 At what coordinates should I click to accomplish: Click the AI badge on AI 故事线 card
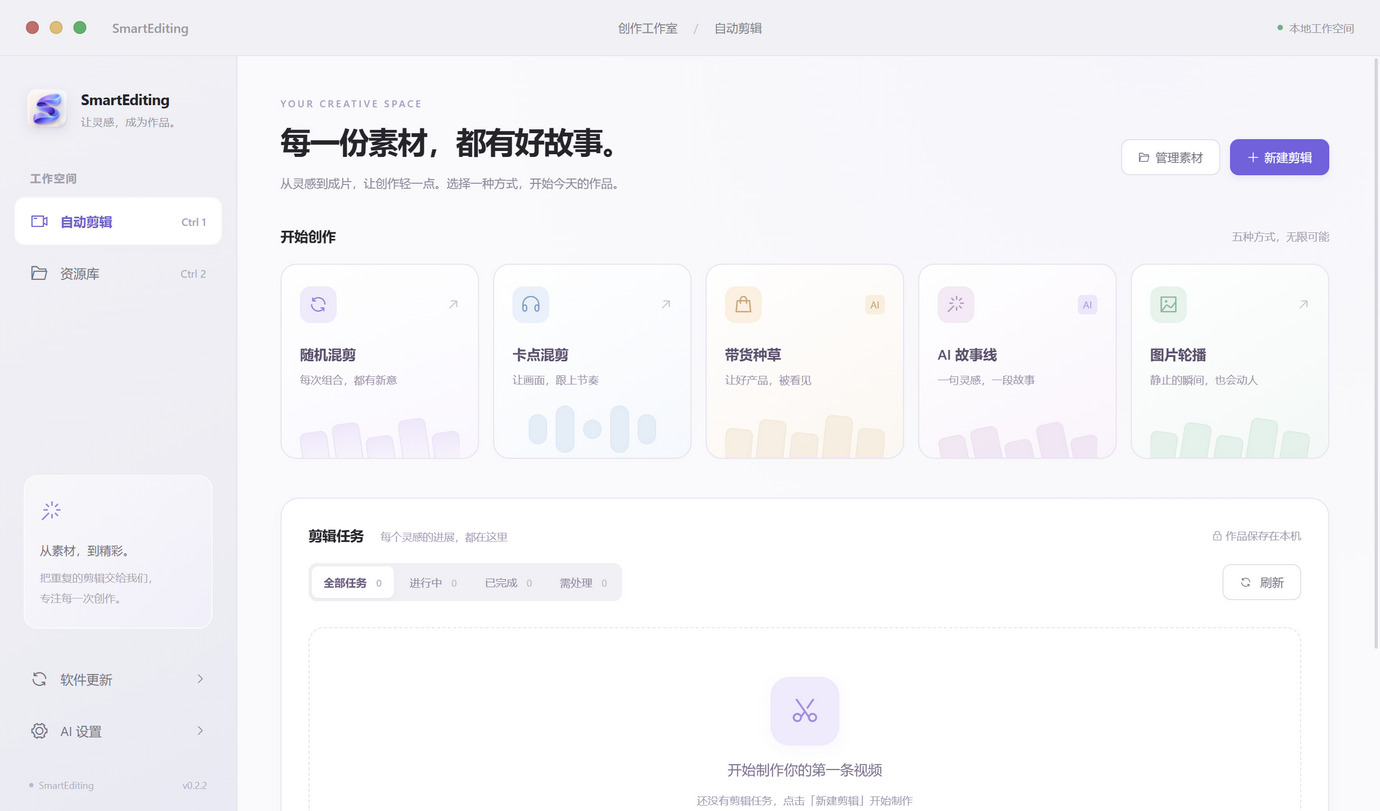1087,305
